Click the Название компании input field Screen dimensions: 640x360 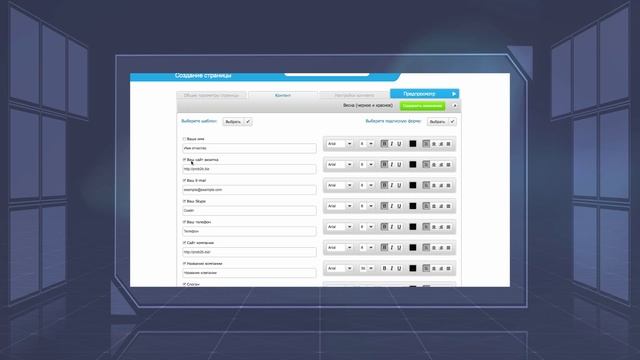[249, 273]
